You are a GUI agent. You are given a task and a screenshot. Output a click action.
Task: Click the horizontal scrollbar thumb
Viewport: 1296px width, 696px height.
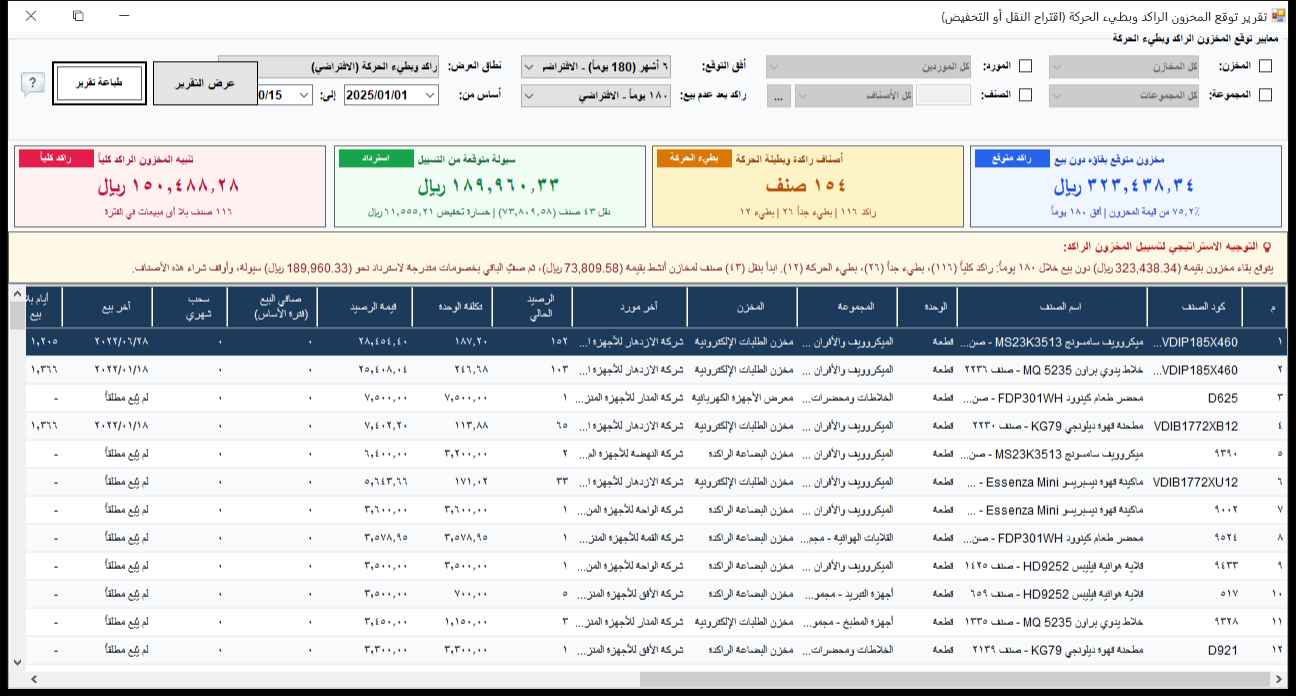point(953,679)
